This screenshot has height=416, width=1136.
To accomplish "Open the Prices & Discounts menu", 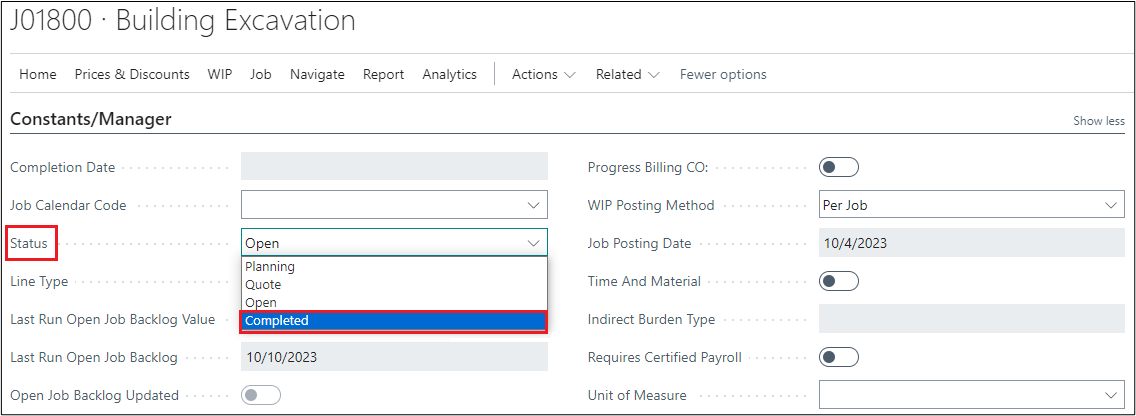I will tap(132, 74).
